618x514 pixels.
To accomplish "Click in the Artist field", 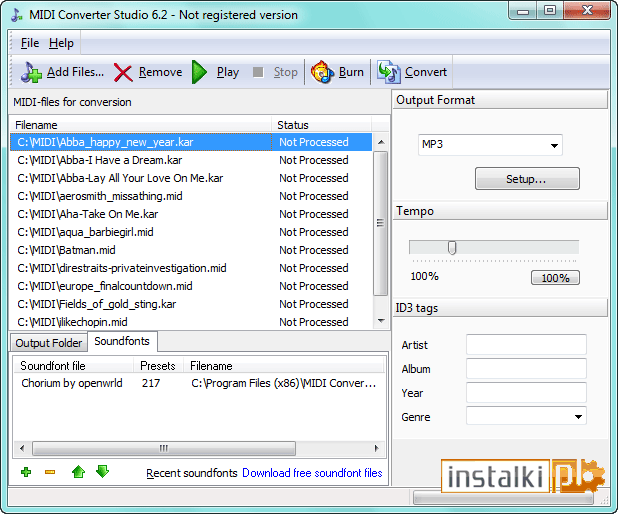I will coord(526,345).
